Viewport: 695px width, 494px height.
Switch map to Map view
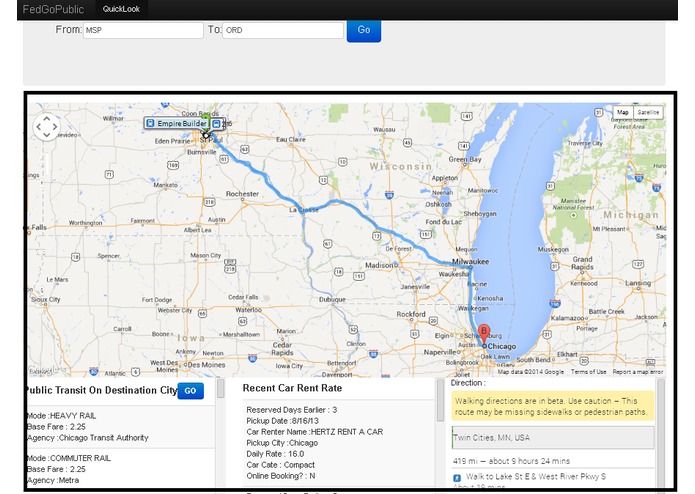[x=623, y=112]
